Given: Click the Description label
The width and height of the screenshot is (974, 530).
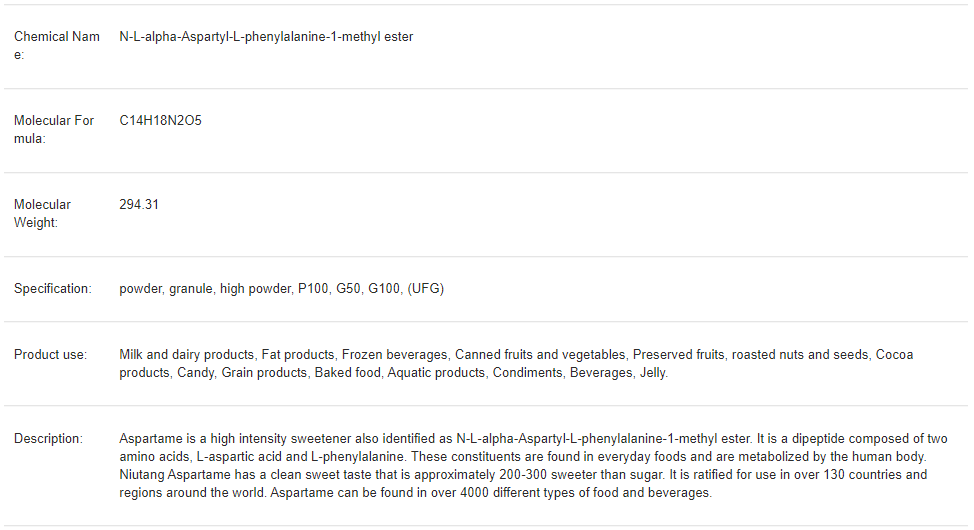Looking at the screenshot, I should pos(48,439).
